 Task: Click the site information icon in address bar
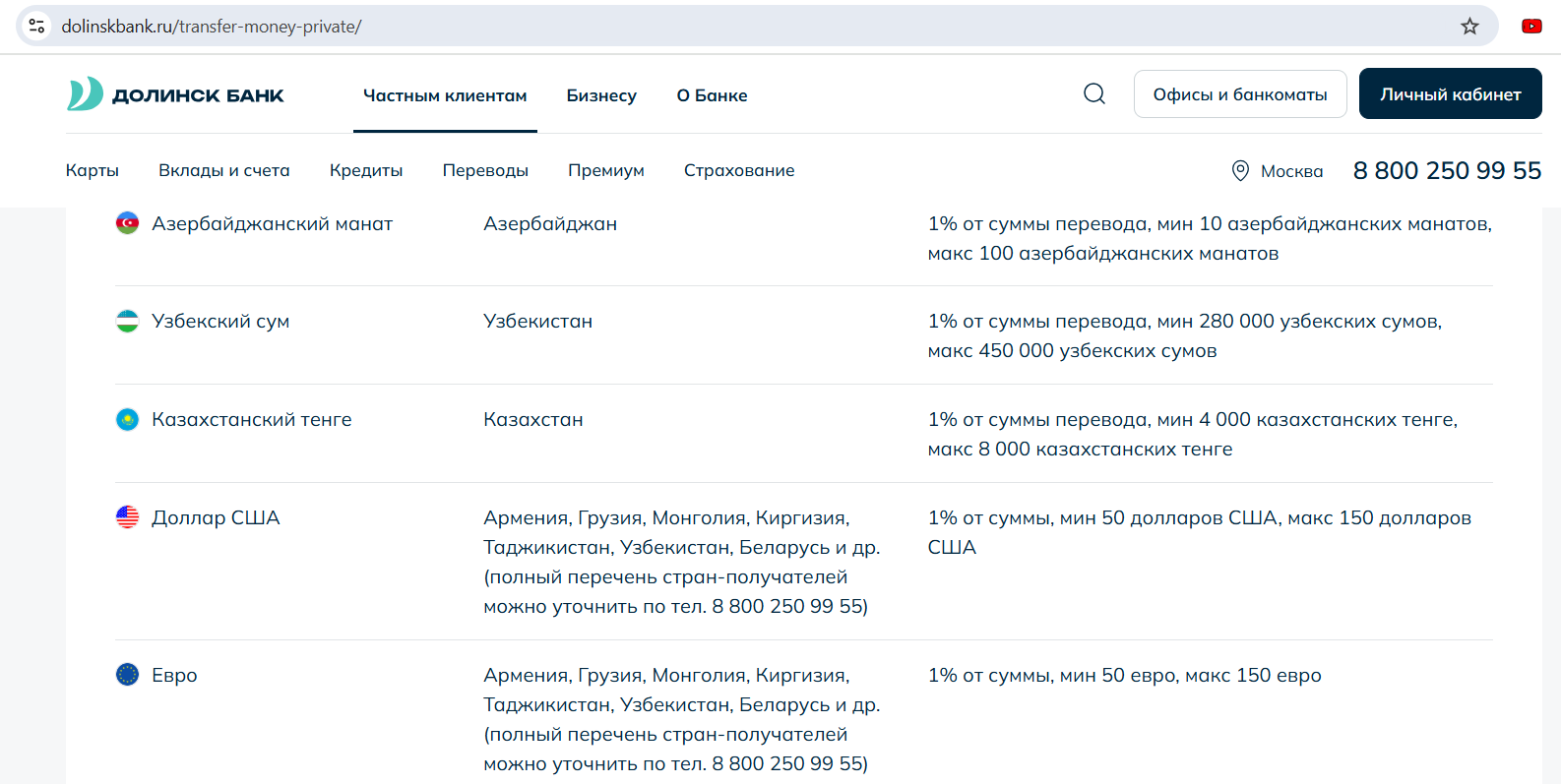pos(36,26)
